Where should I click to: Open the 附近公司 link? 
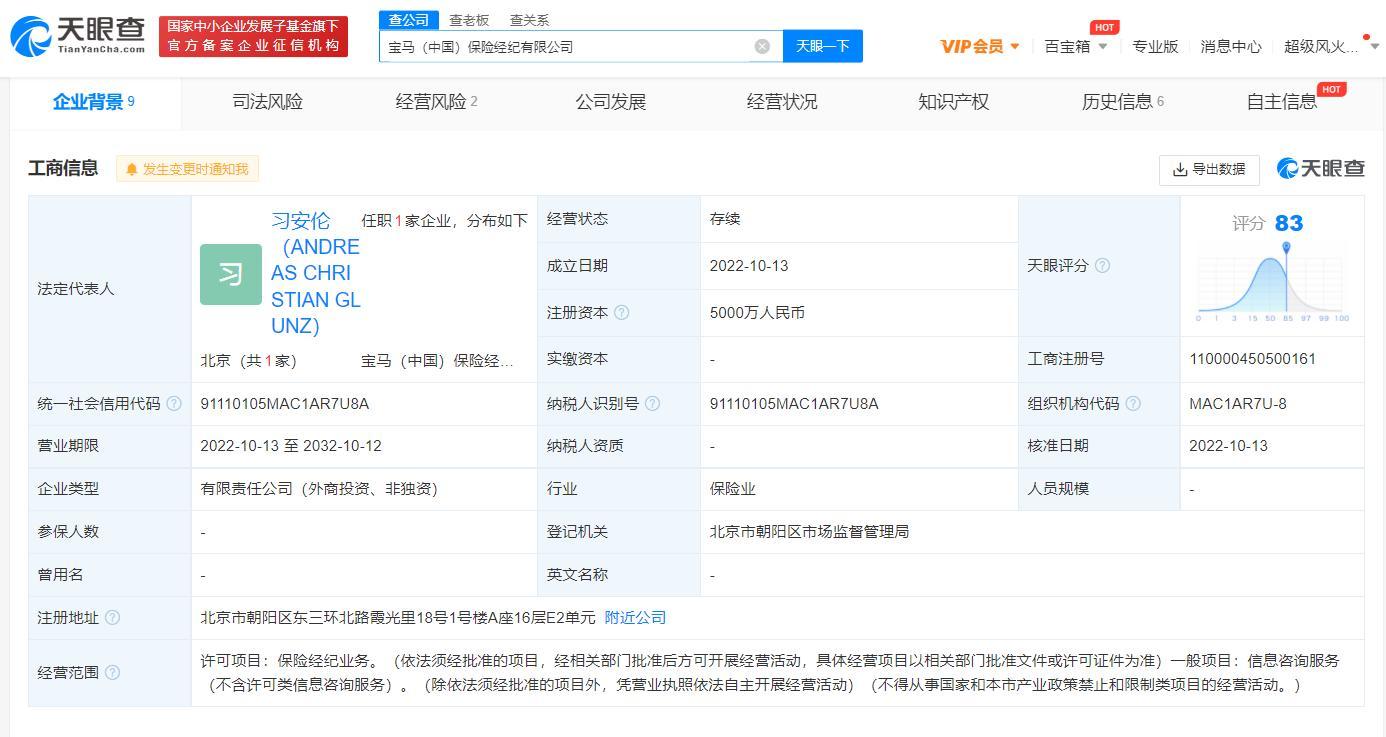635,618
